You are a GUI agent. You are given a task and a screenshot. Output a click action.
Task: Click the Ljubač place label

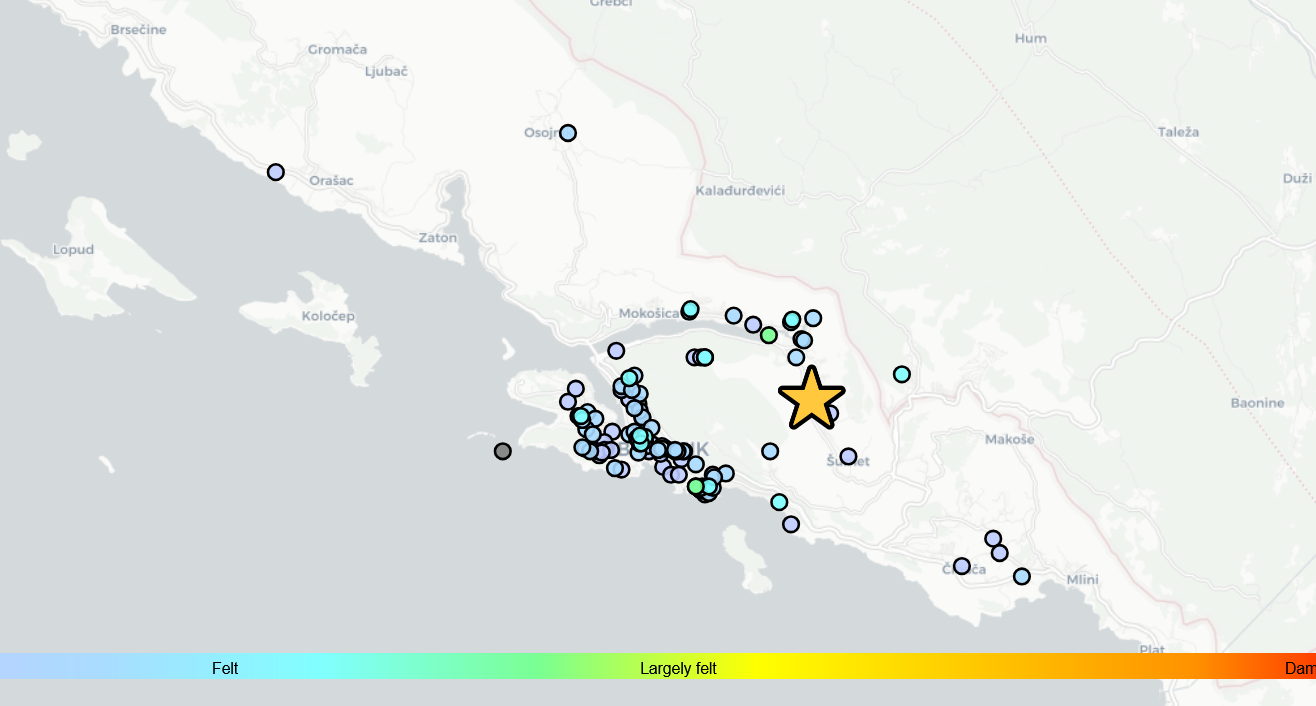pos(386,71)
